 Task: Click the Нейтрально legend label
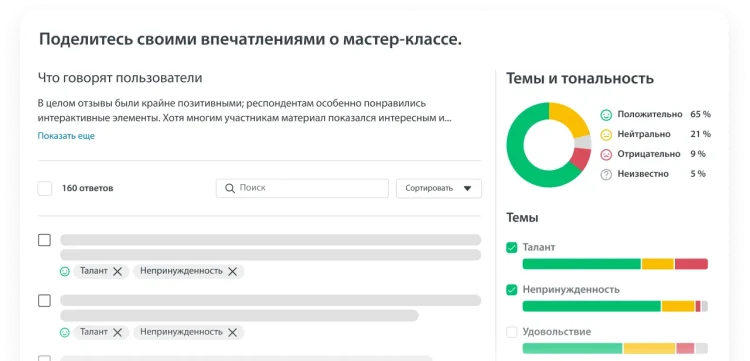click(x=644, y=134)
